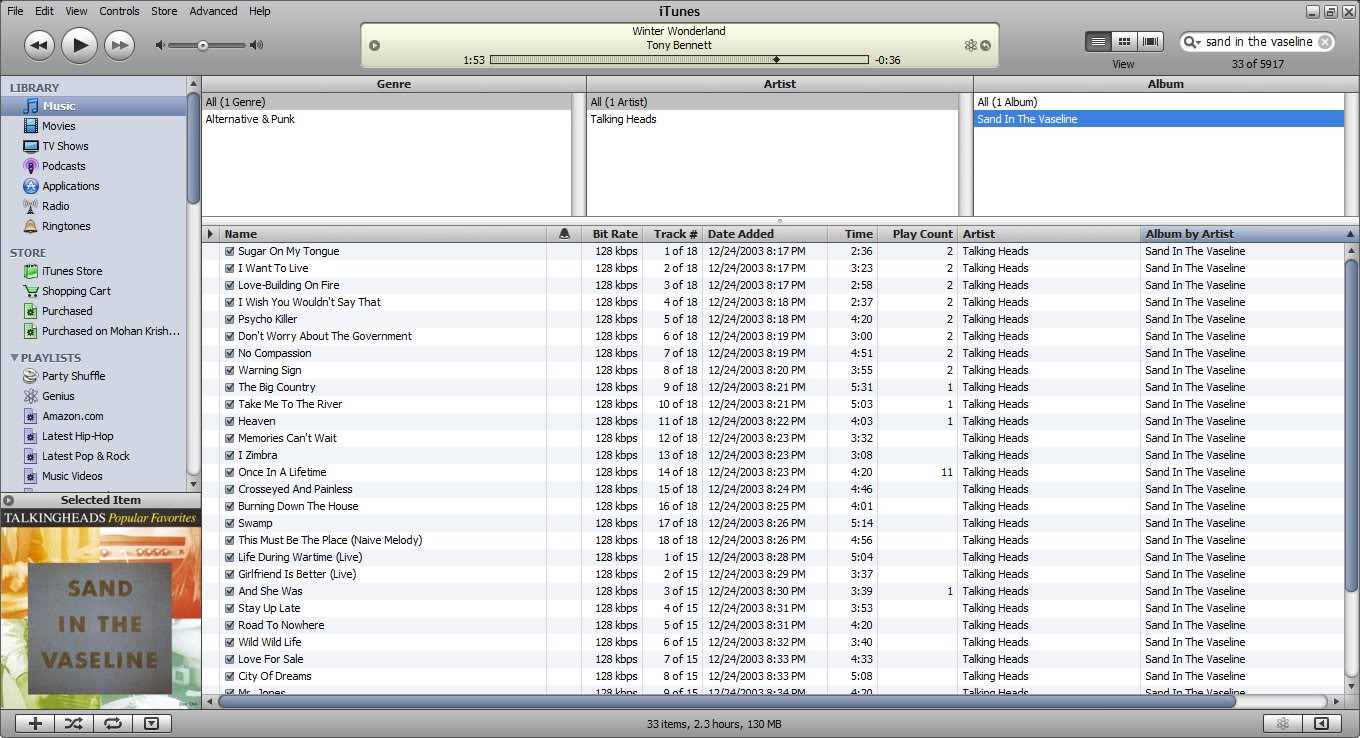1360x738 pixels.
Task: Collapse the PLAYLISTS section triangle
Action: pos(14,357)
